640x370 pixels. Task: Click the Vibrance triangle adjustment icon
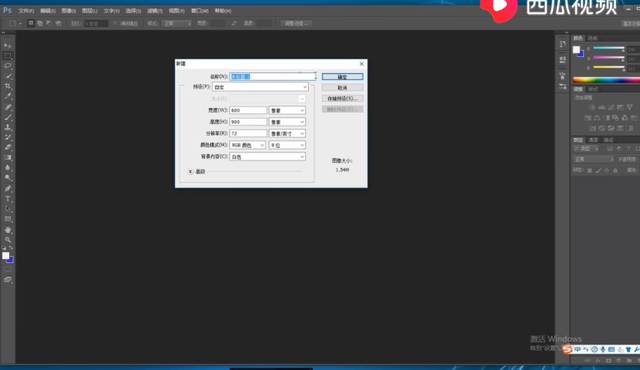pyautogui.click(x=630, y=108)
